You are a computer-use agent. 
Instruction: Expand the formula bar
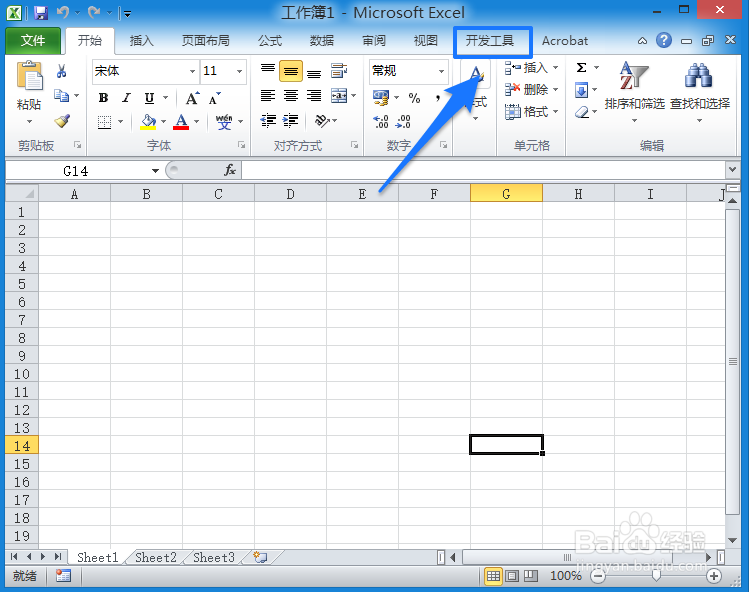coord(732,169)
